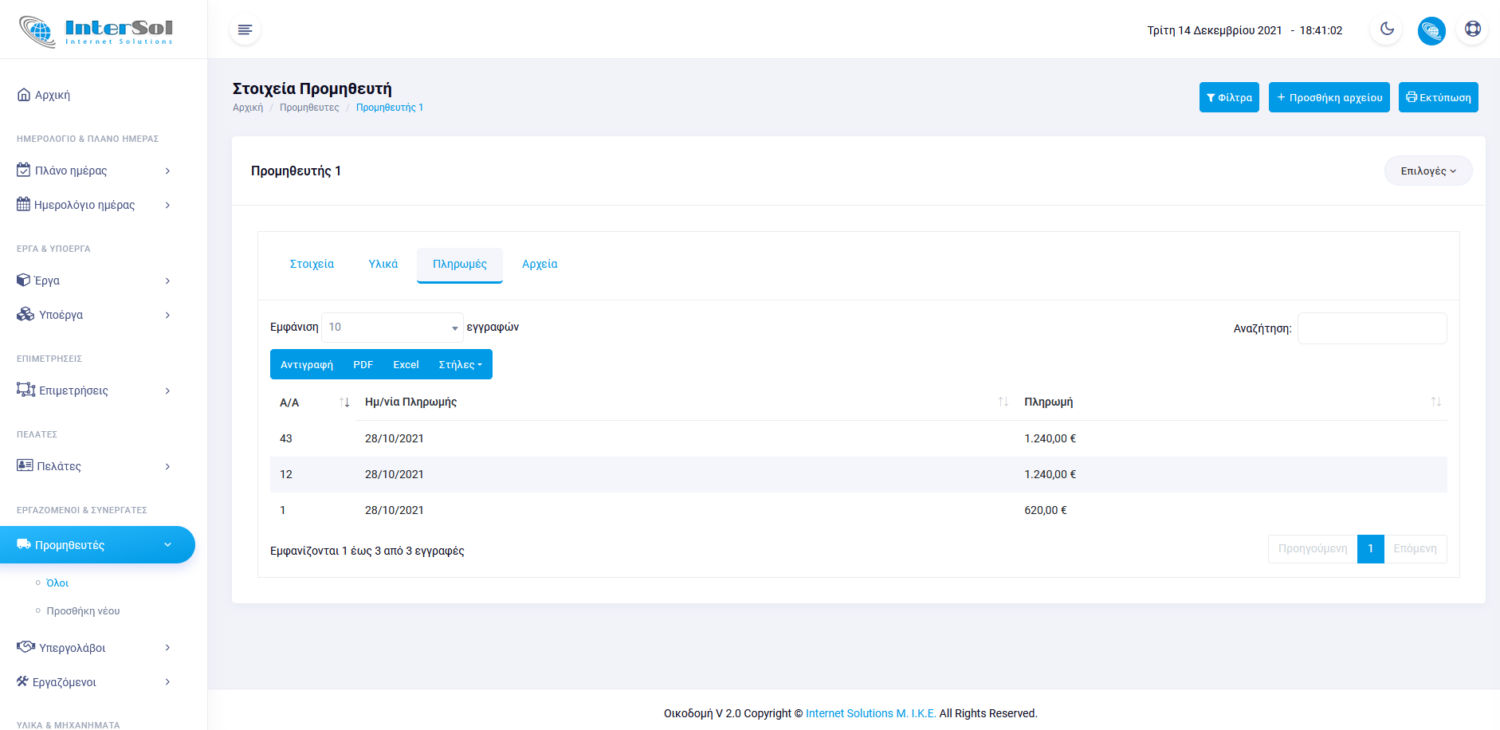Click the globe avatar icon

pyautogui.click(x=1431, y=30)
